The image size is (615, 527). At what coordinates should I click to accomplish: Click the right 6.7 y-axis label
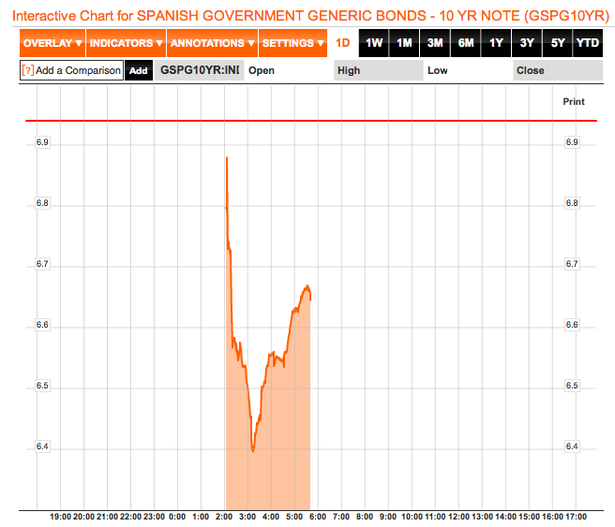click(x=572, y=264)
